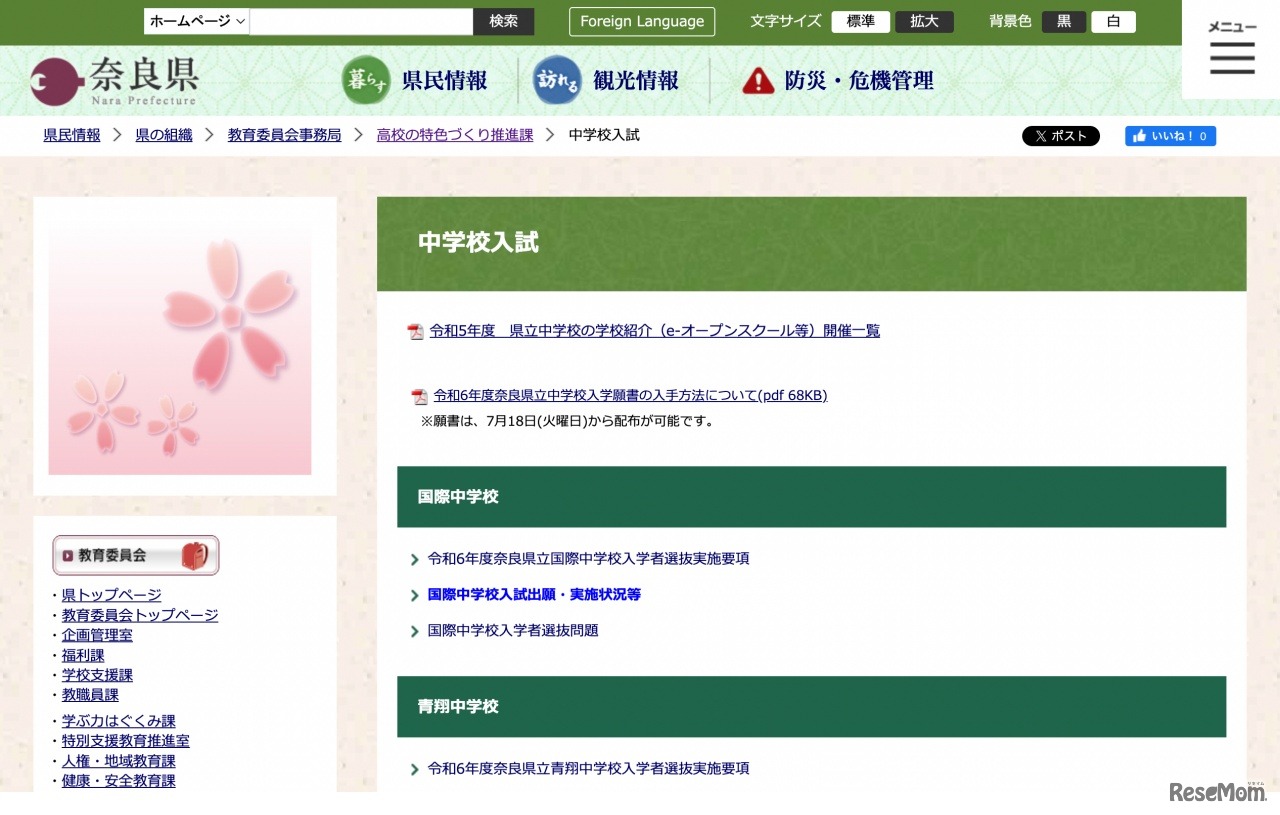Expand arrow beside 国際中学校入学者選抜問題

[414, 630]
